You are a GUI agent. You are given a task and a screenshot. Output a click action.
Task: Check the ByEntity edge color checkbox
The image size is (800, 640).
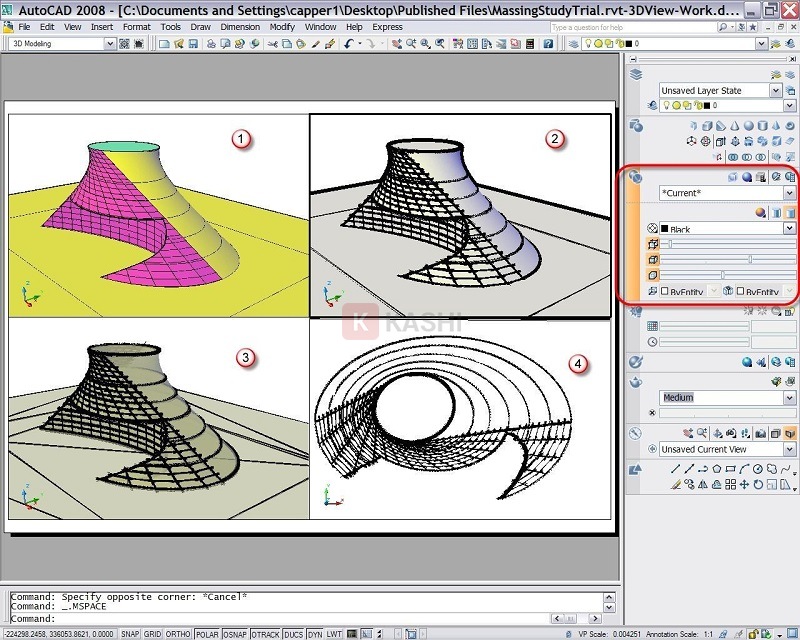point(665,290)
